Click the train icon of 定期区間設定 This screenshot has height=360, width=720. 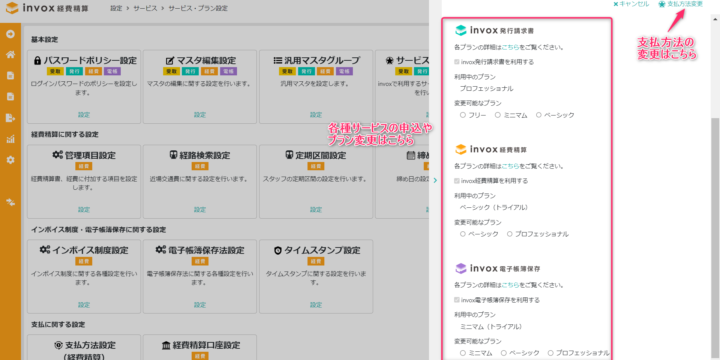coord(289,155)
